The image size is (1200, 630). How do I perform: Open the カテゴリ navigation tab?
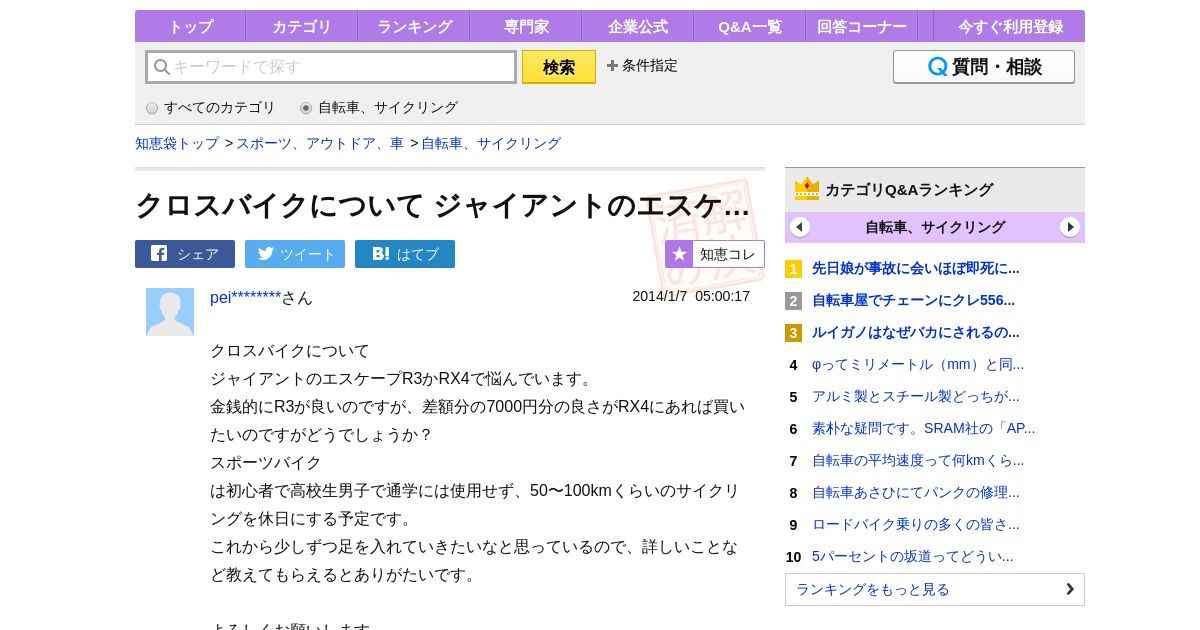(302, 27)
